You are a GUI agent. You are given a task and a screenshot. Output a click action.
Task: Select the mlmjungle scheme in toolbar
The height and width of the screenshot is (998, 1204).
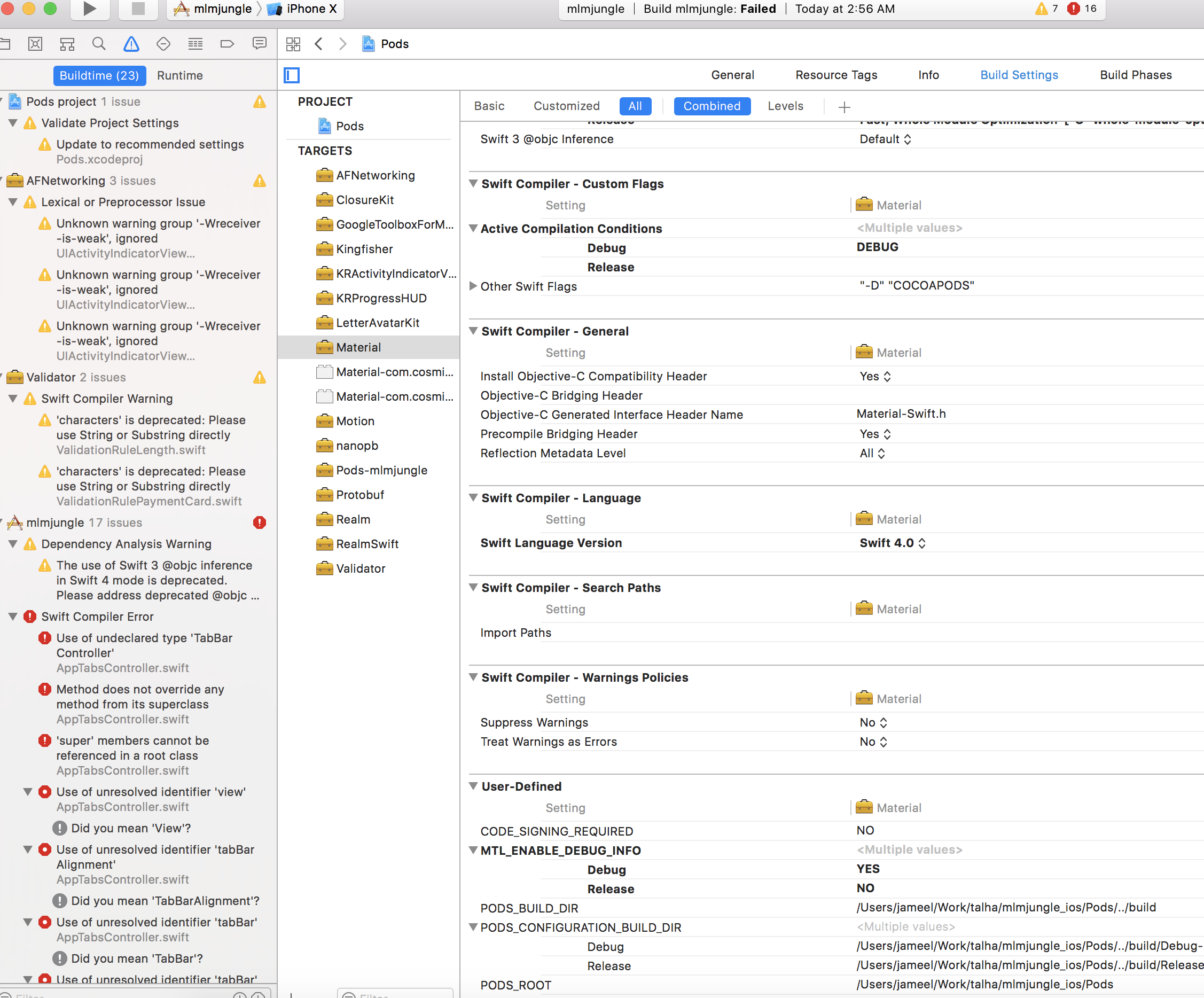pyautogui.click(x=213, y=9)
